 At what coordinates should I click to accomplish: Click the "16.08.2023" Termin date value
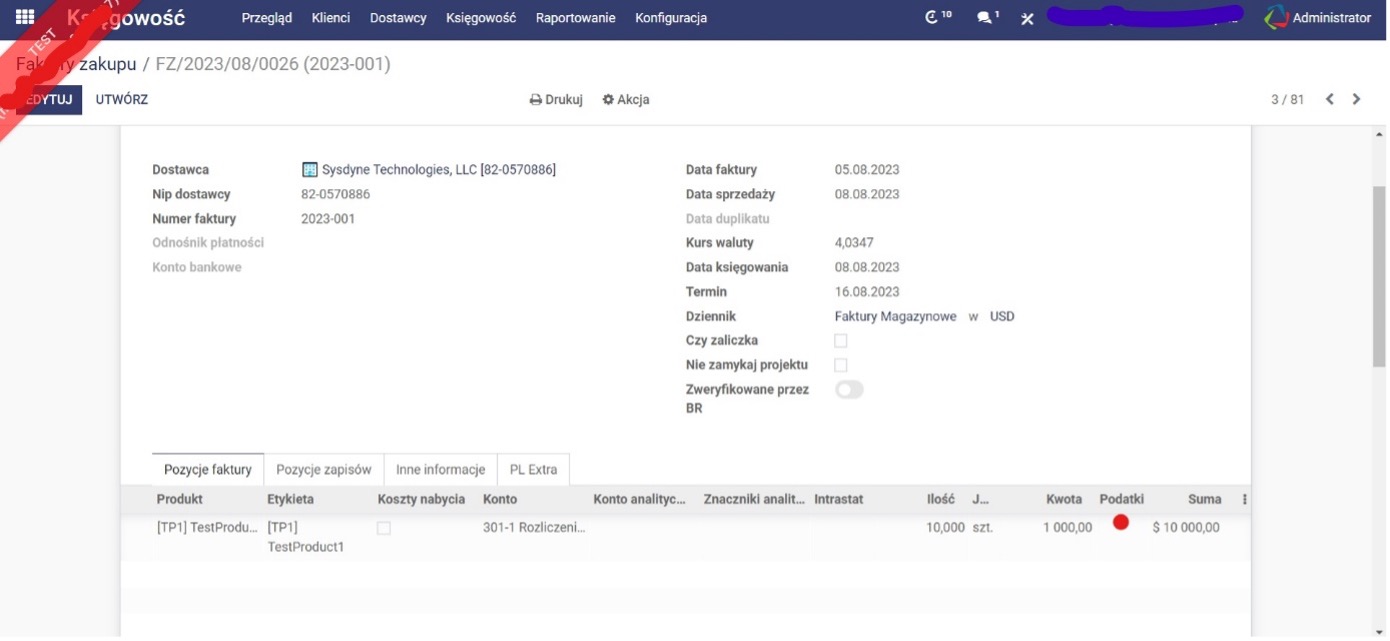pos(867,292)
